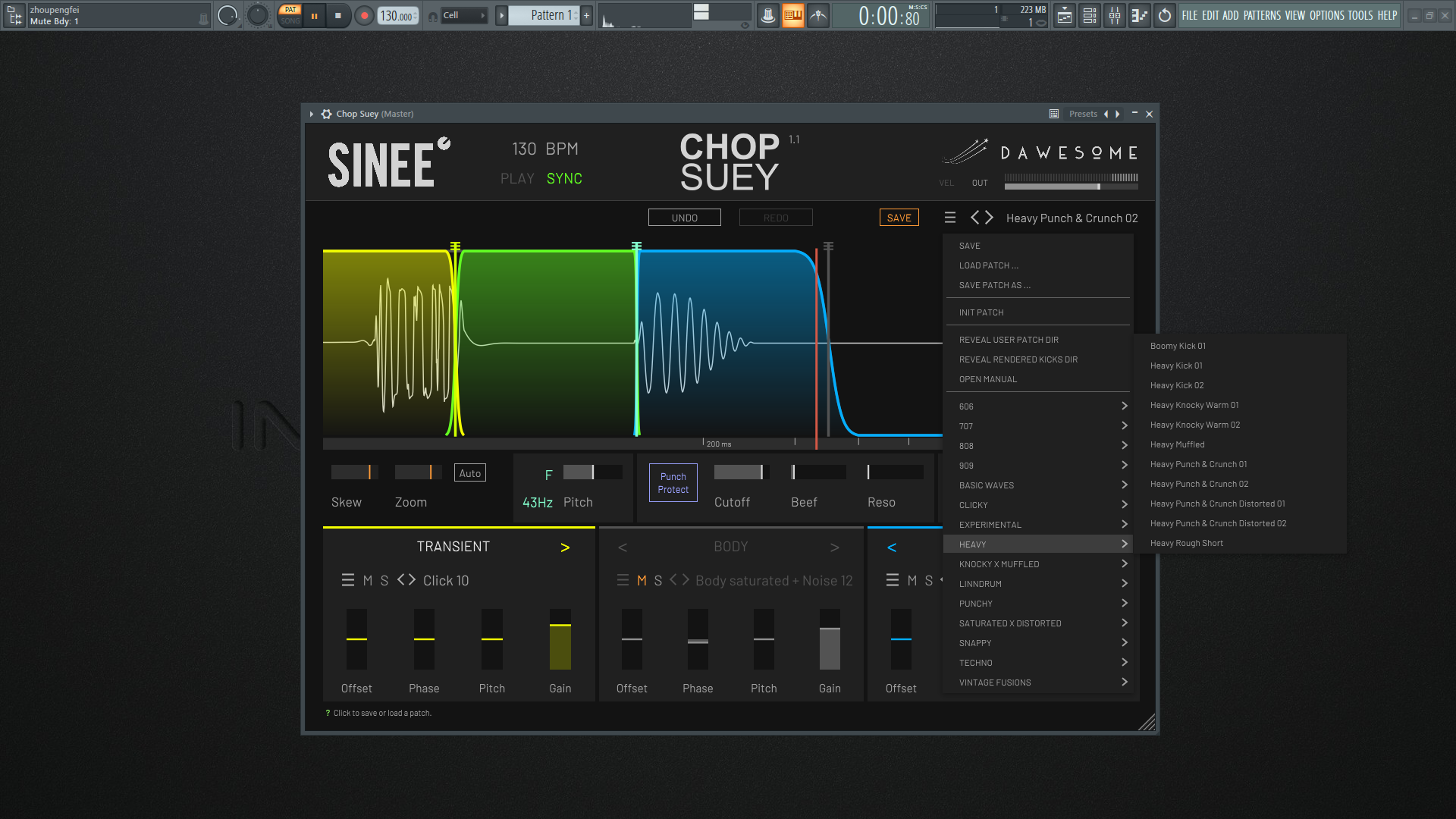Unmute the Body layer via orange M
The image size is (1456, 819).
click(x=642, y=580)
